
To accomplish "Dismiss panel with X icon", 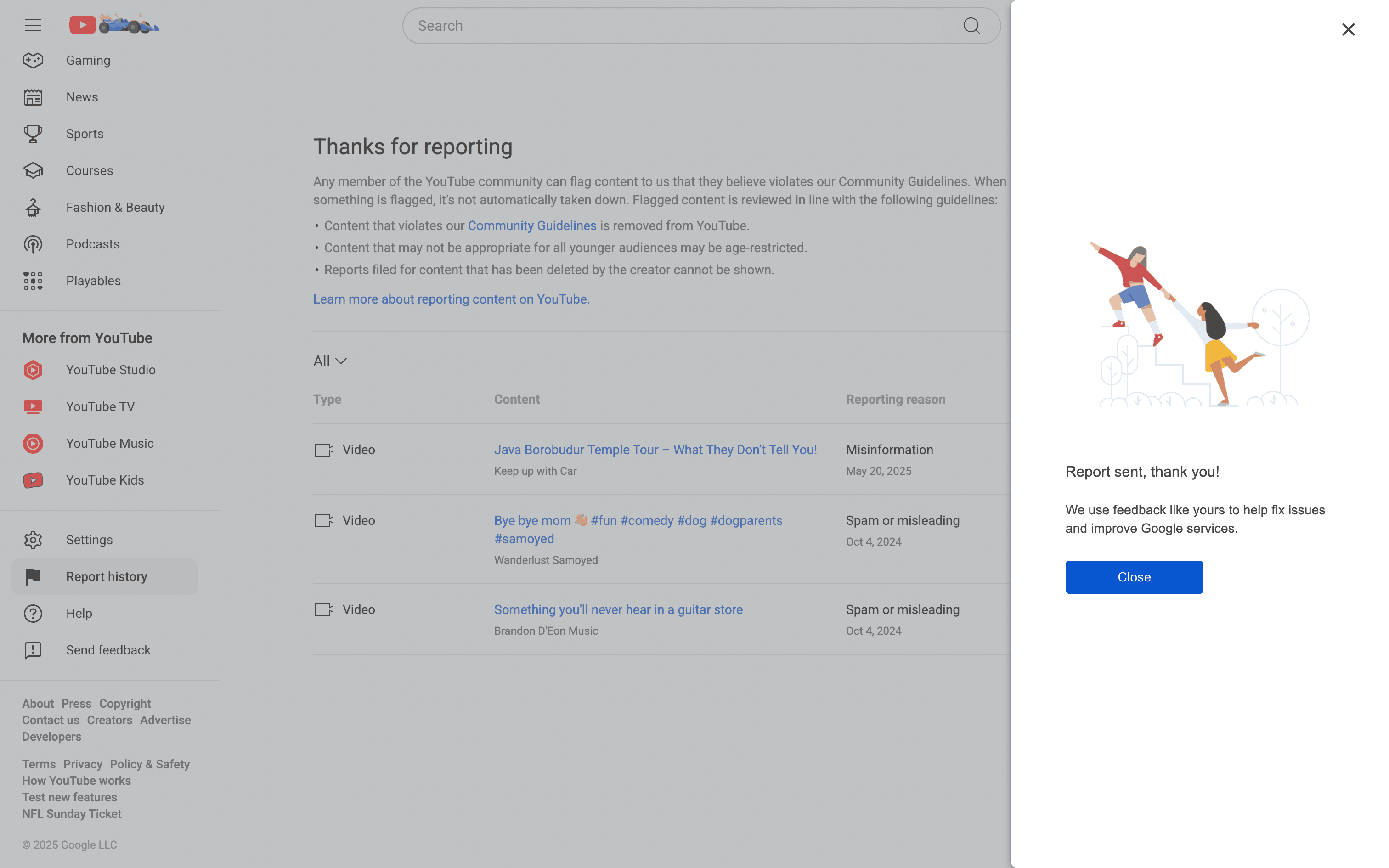I will click(x=1348, y=29).
